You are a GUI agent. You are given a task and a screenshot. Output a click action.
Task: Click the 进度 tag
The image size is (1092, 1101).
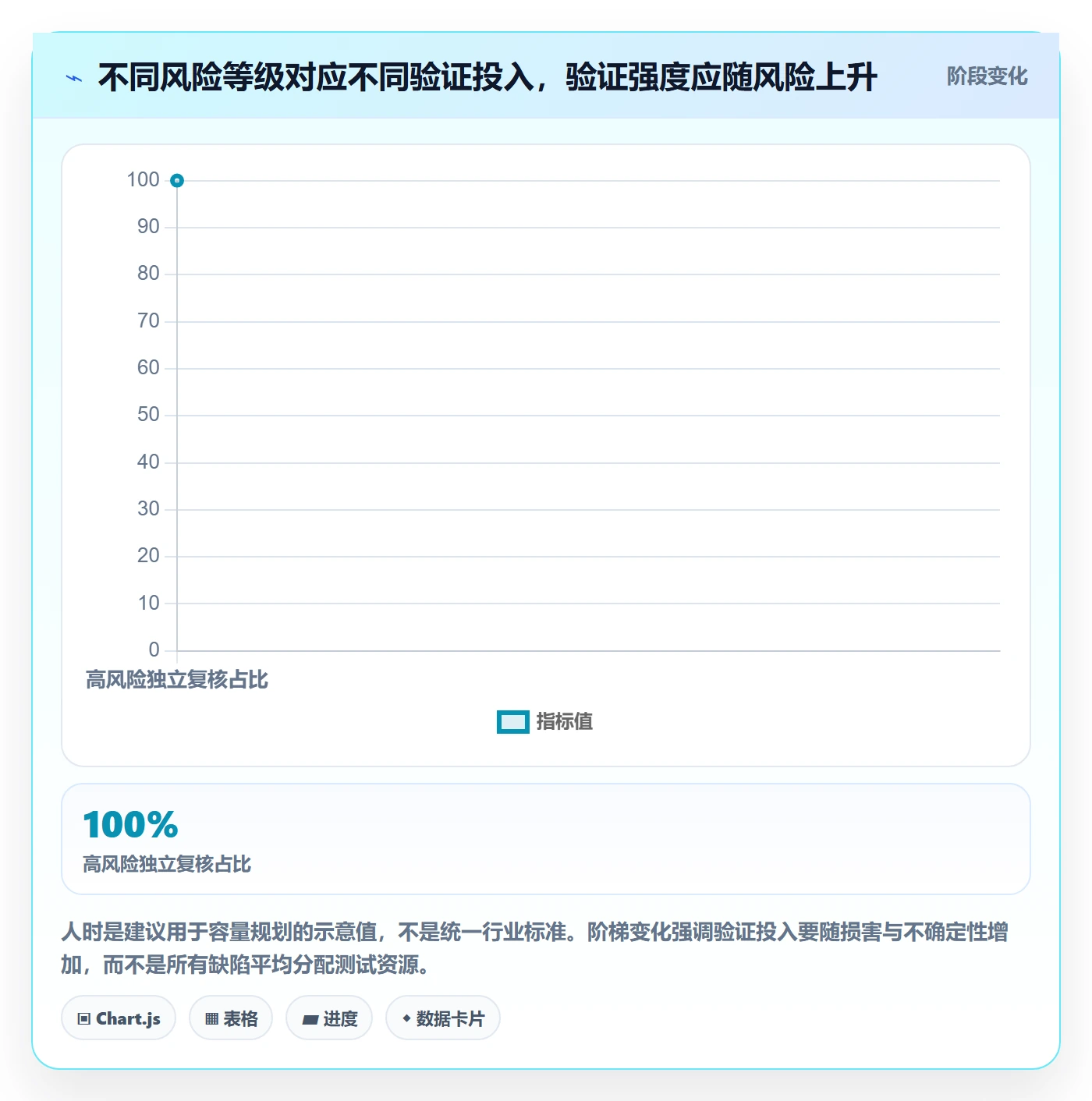[329, 1018]
